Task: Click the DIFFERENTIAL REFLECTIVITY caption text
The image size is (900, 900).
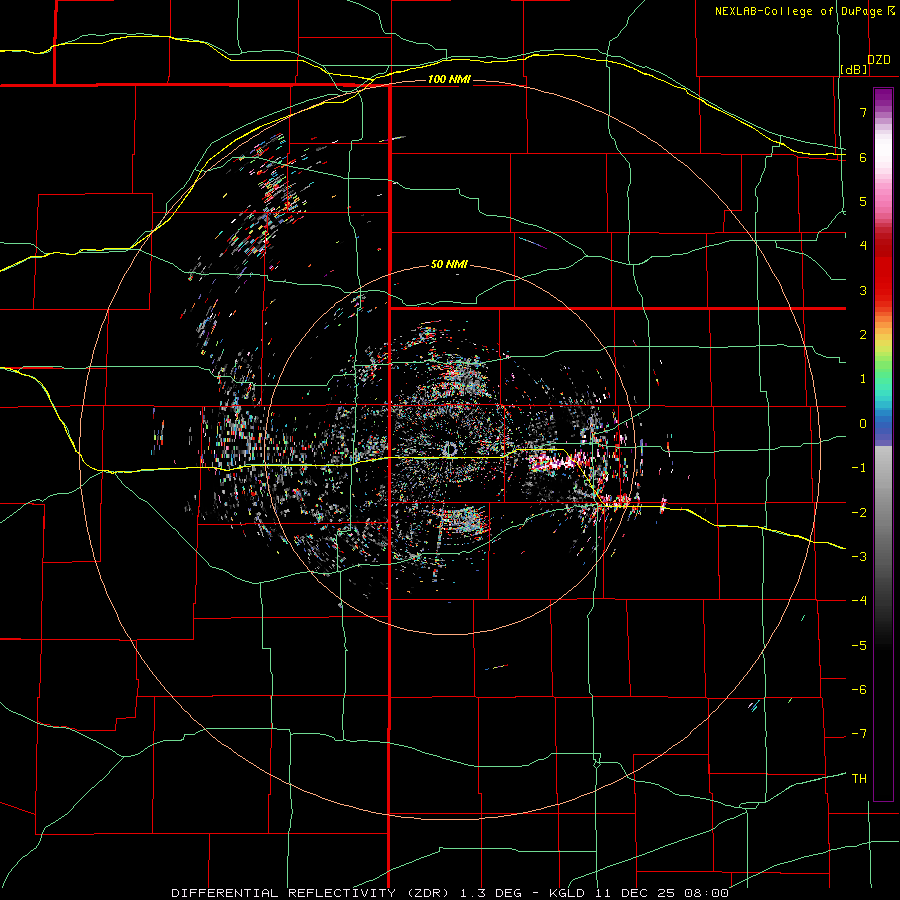Action: (x=284, y=893)
